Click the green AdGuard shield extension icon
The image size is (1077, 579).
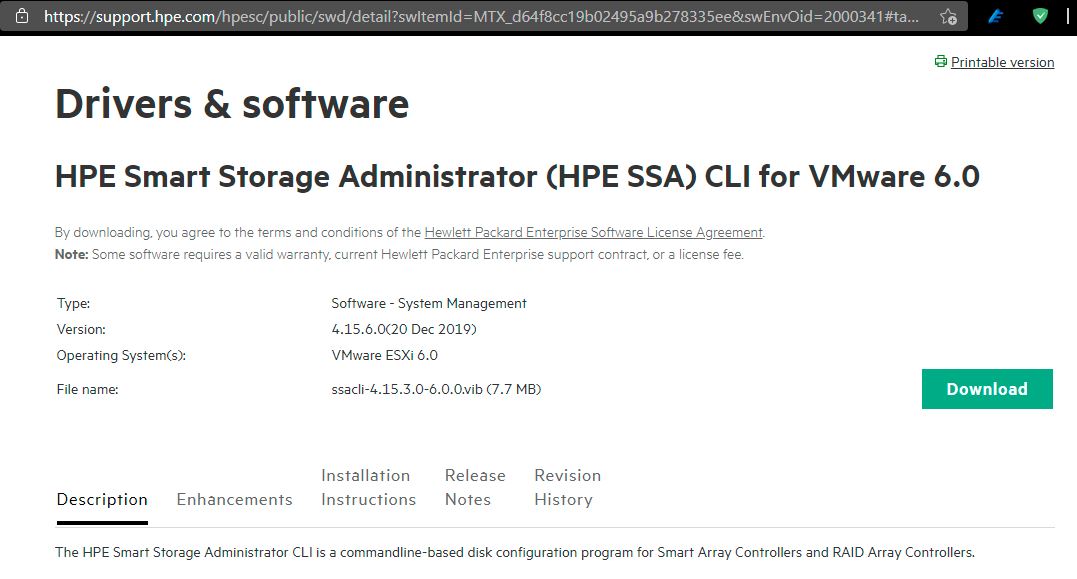tap(1038, 15)
